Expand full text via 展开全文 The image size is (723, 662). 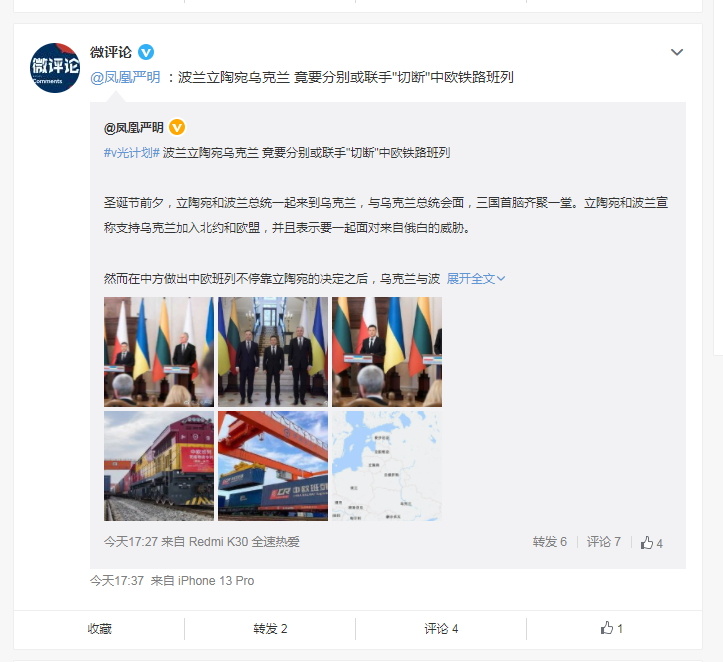click(x=476, y=278)
